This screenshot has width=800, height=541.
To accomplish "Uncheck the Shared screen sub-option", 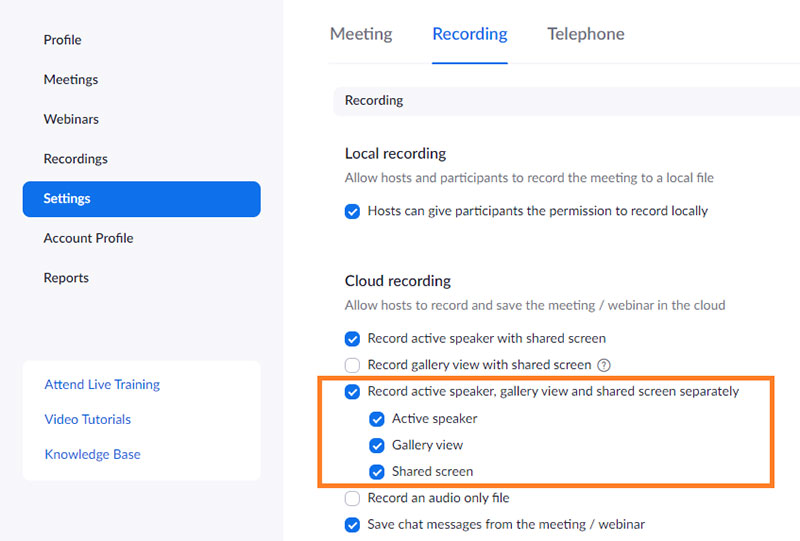I will (377, 472).
